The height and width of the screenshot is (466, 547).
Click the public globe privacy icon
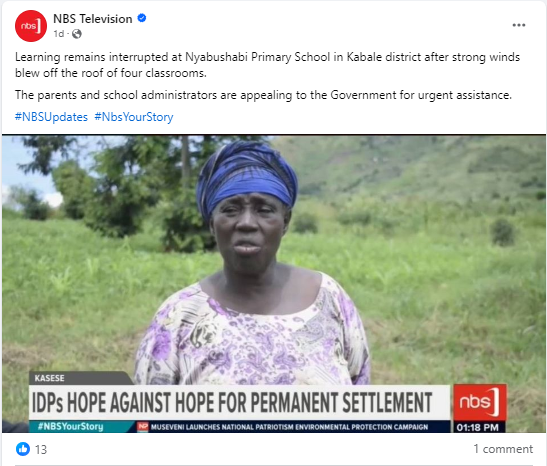coord(77,34)
